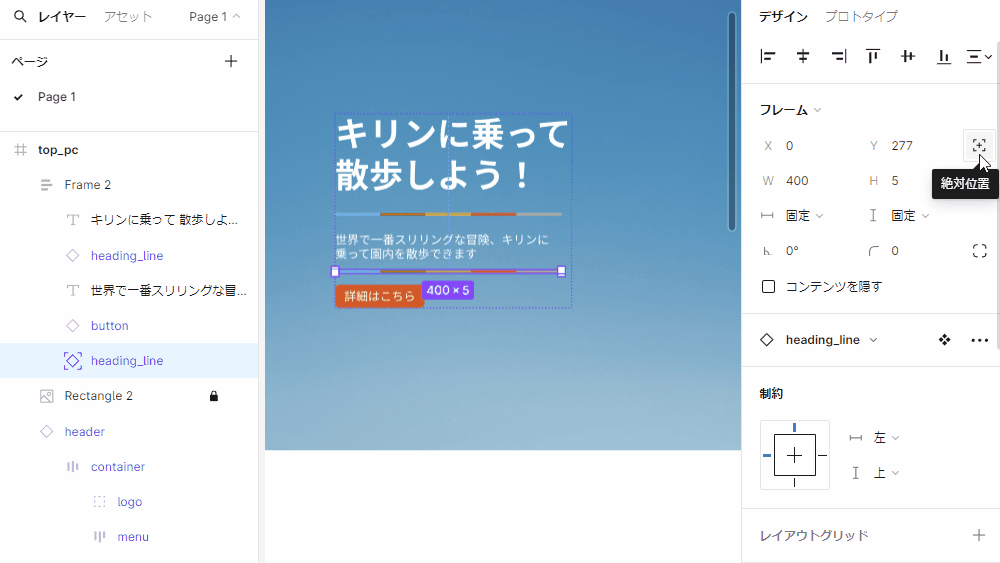Click the 詳細はこちら button on canvas
The height and width of the screenshot is (563, 1000).
tap(379, 296)
